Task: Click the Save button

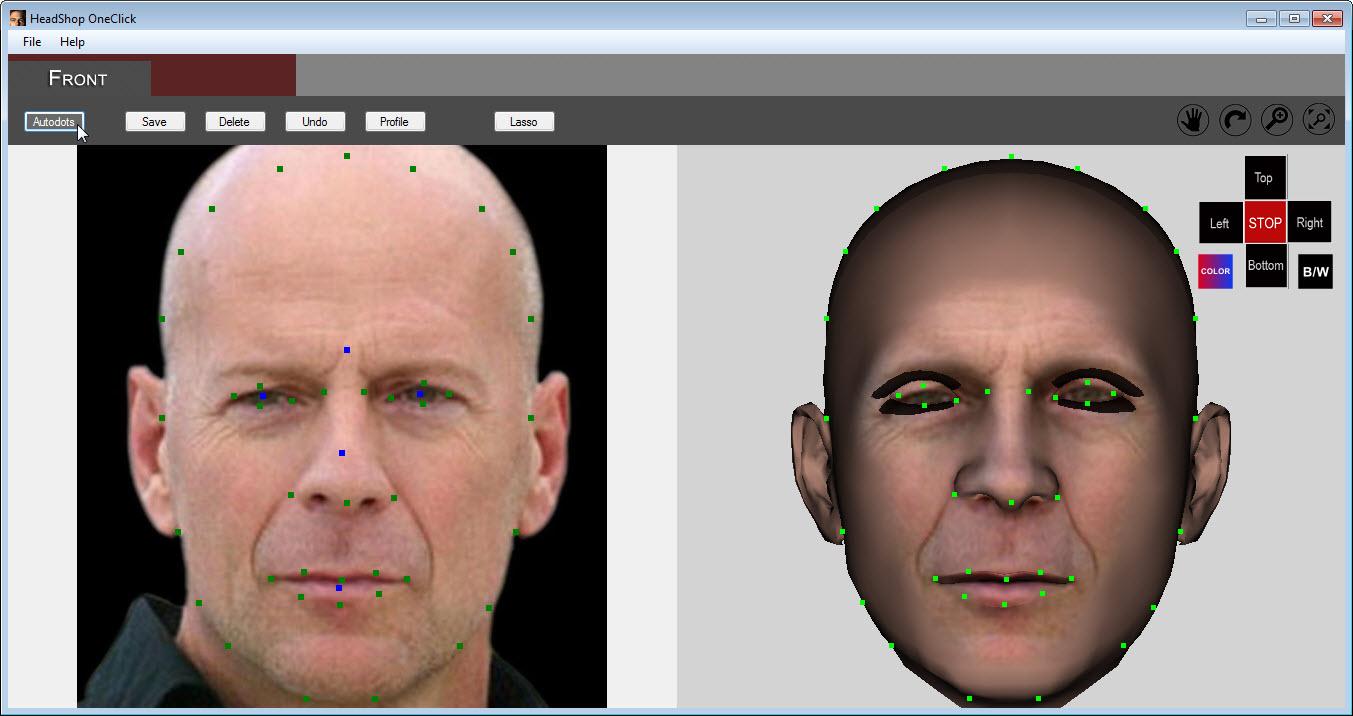Action: [x=155, y=122]
